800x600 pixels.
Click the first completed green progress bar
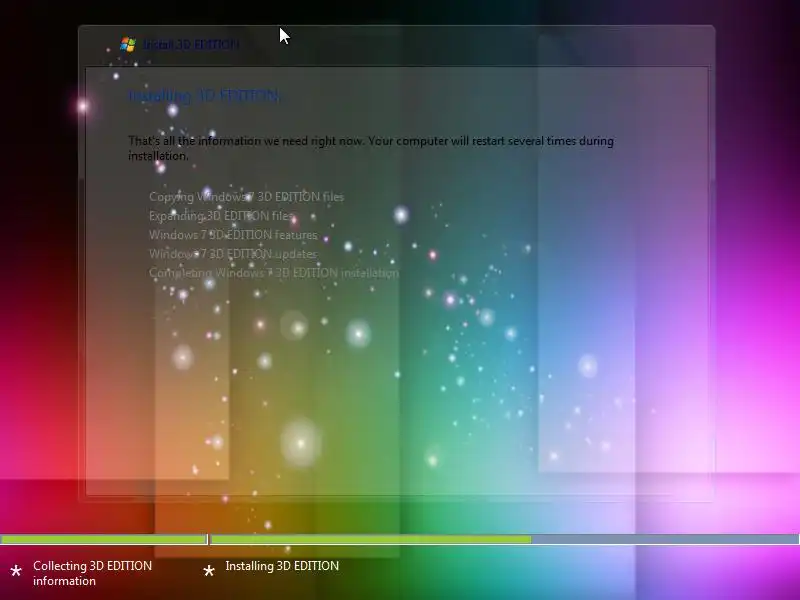104,539
